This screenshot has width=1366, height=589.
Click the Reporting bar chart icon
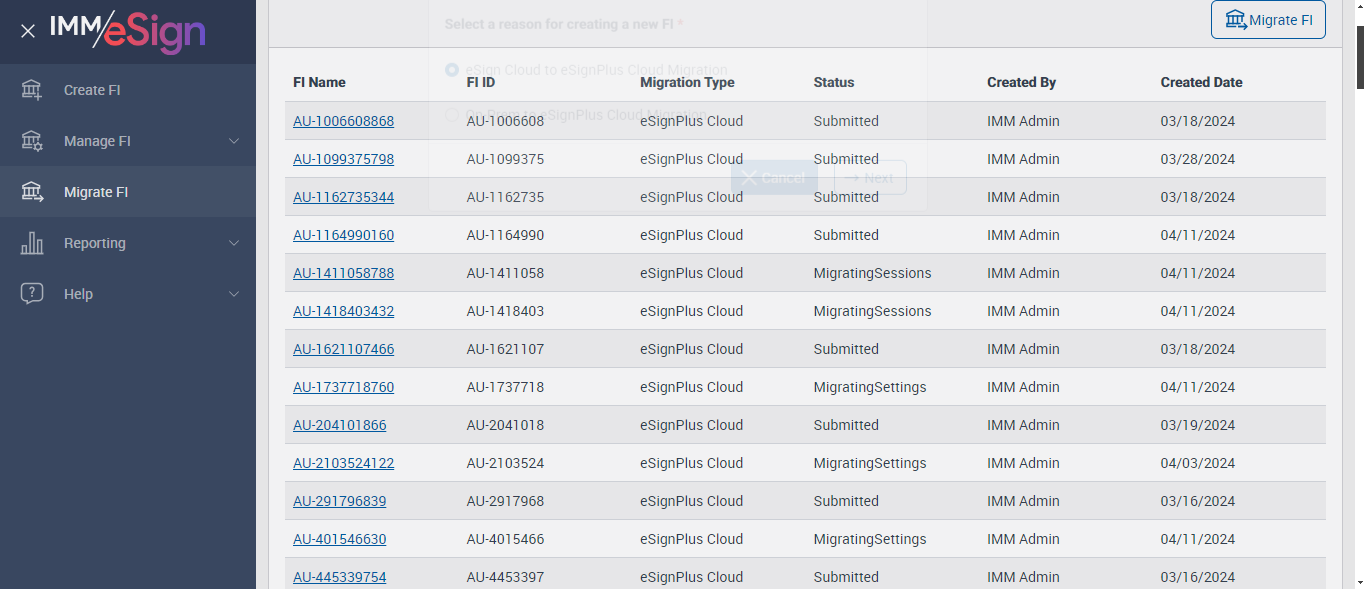pyautogui.click(x=32, y=243)
